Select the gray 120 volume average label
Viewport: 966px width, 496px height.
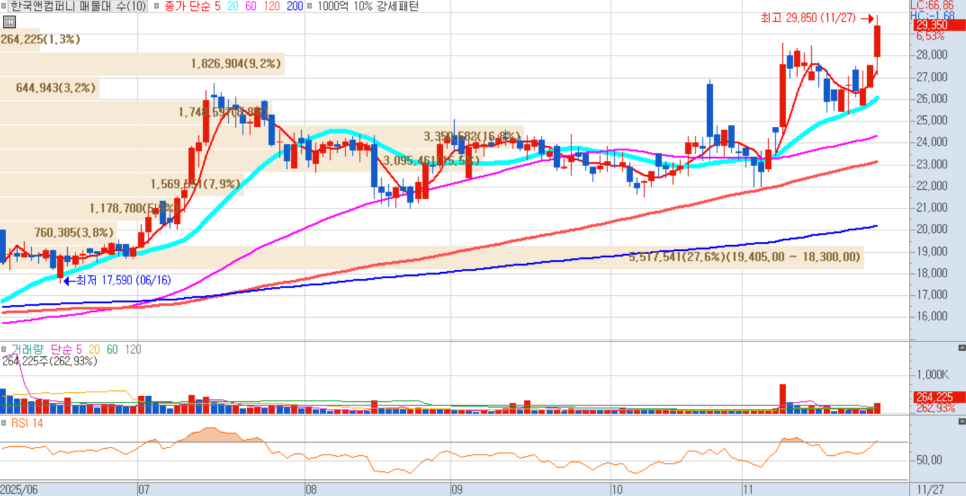[132, 349]
